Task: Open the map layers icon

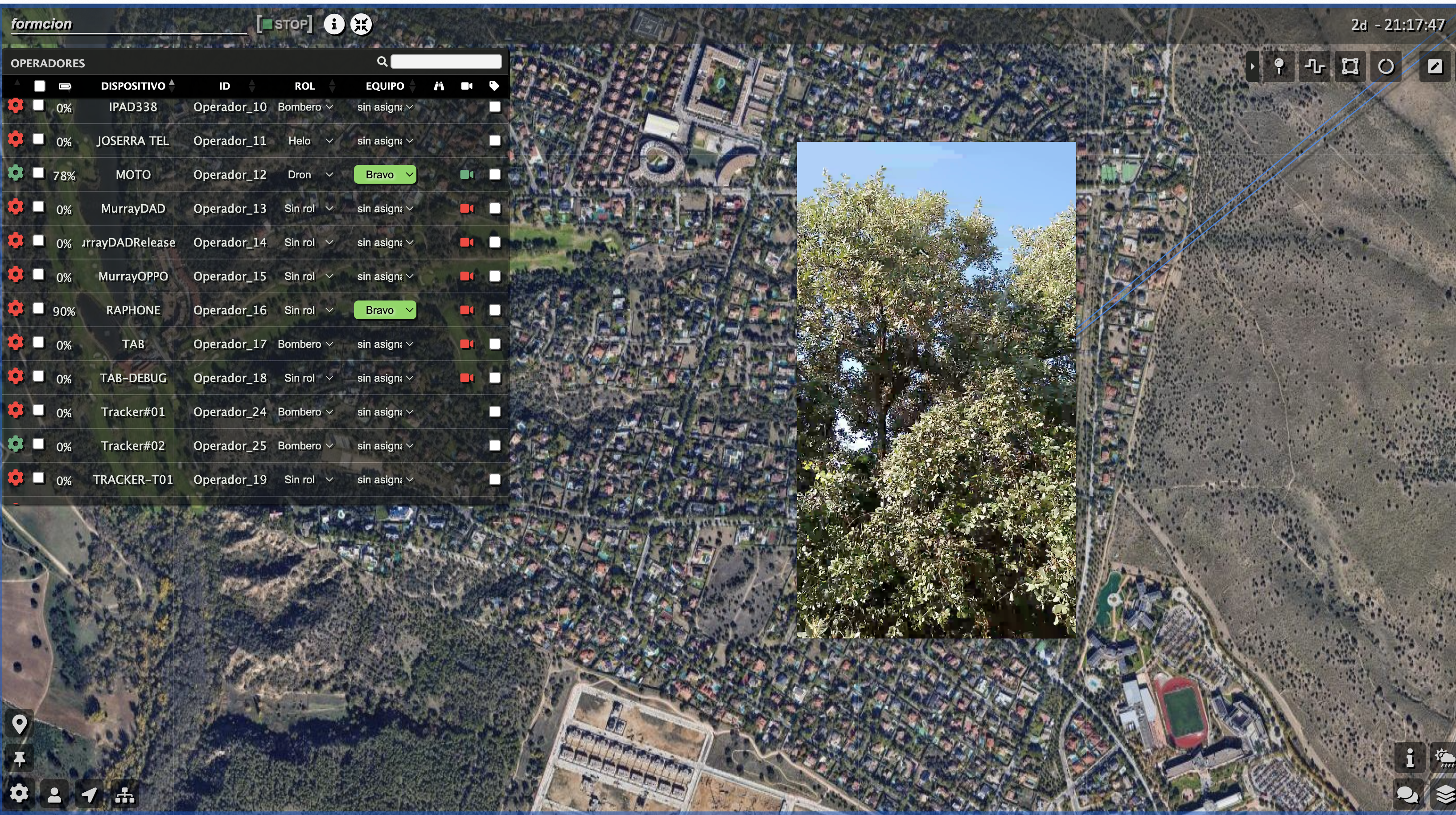Action: [1445, 794]
